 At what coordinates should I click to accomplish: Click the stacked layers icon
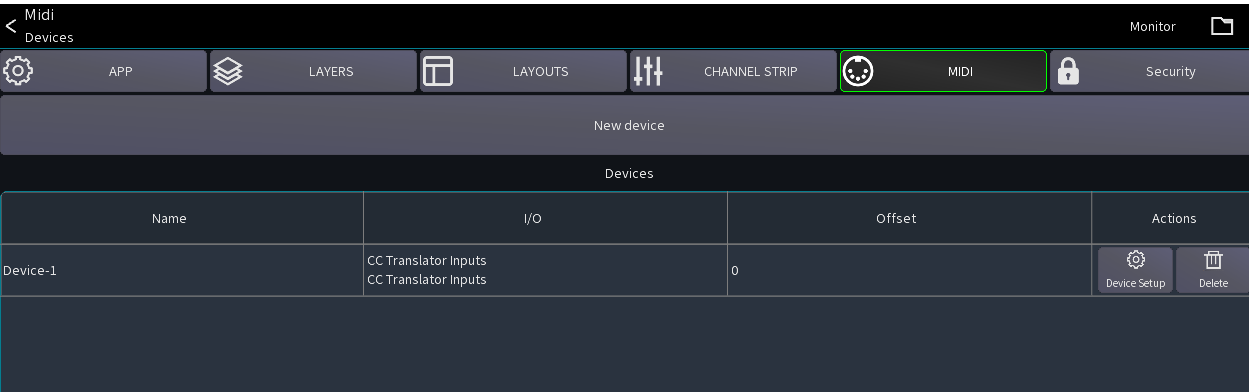click(x=229, y=72)
